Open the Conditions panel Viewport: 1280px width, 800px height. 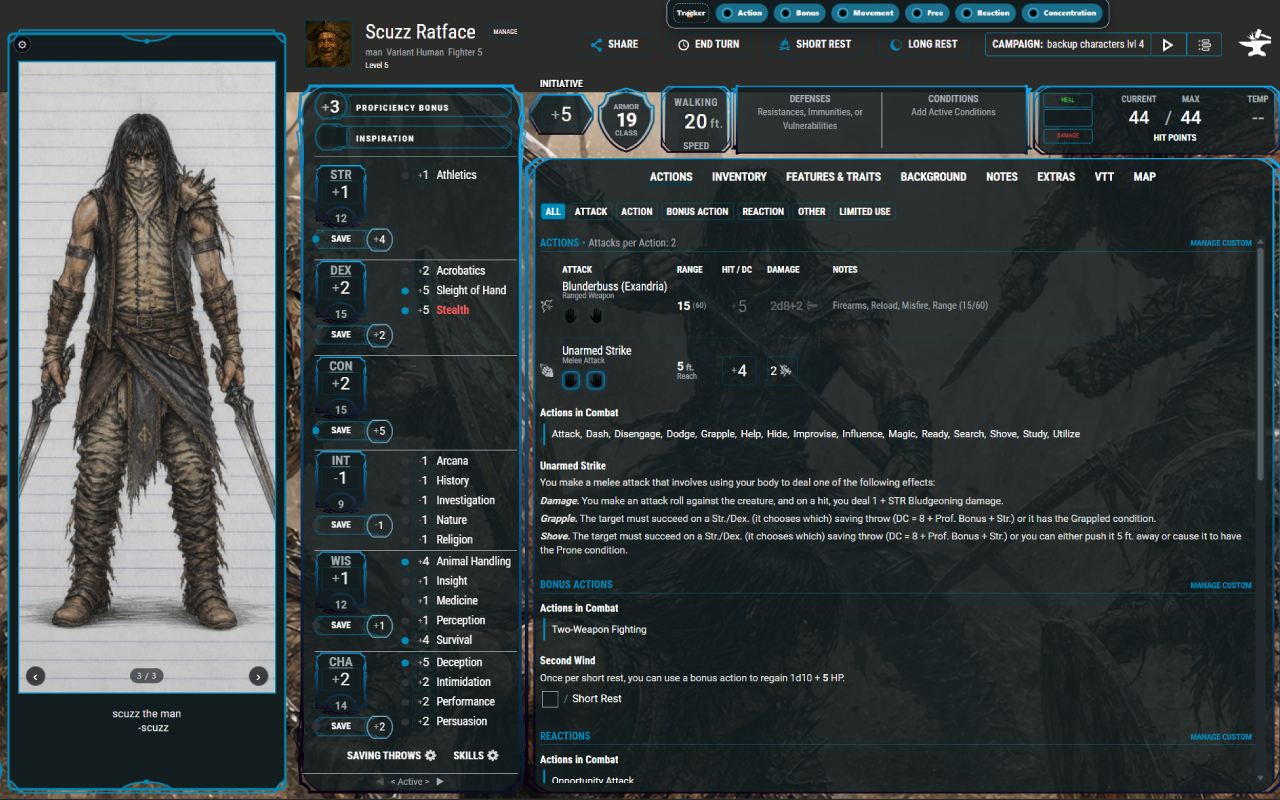pos(953,120)
